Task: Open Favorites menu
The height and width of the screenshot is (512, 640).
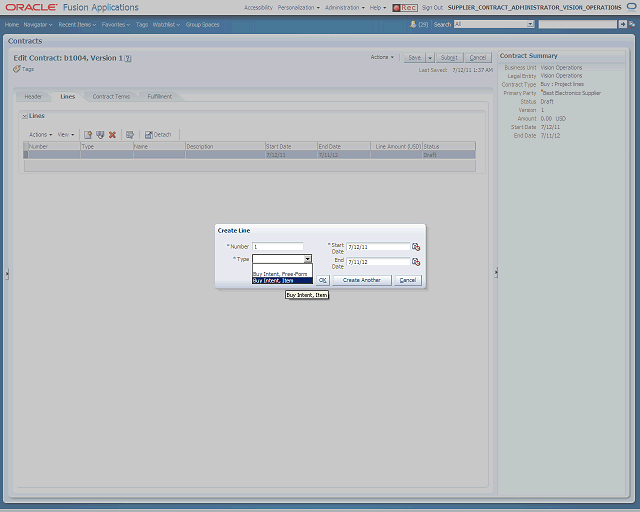Action: pos(116,24)
